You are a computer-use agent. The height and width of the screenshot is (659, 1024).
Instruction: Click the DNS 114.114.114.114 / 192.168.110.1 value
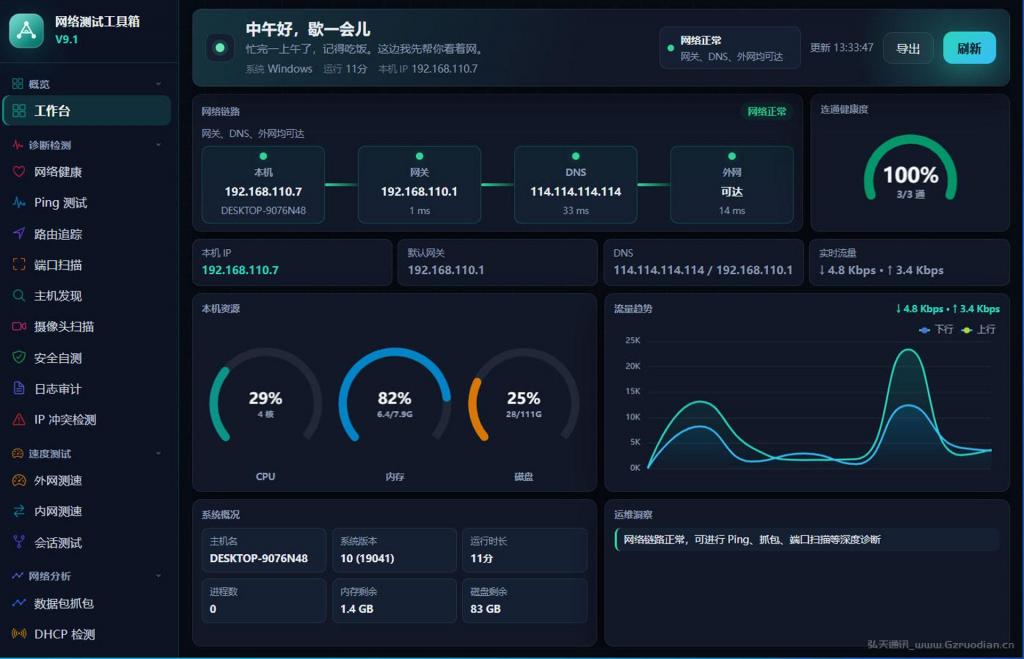point(703,270)
